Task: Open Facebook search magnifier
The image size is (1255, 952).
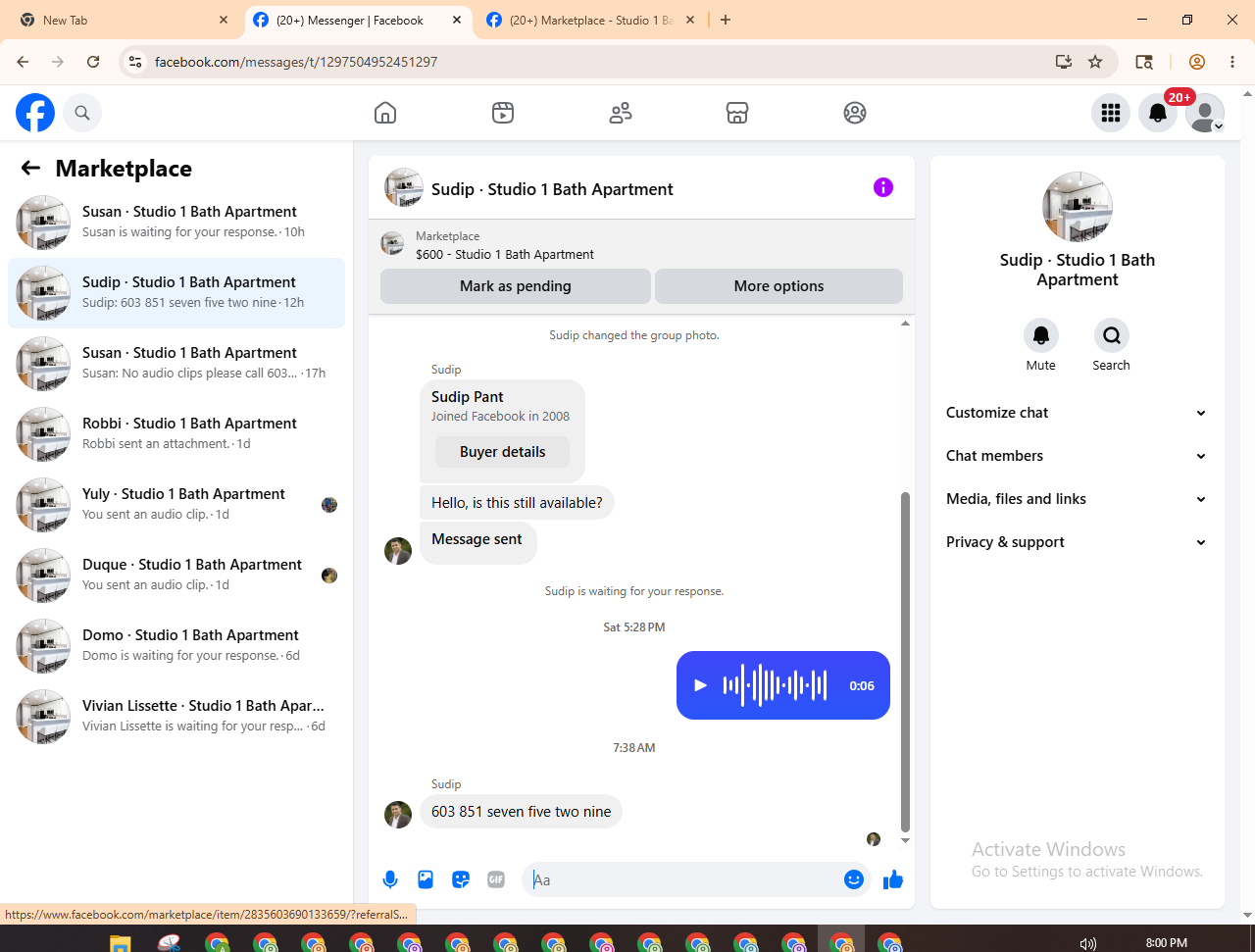Action: click(x=82, y=113)
